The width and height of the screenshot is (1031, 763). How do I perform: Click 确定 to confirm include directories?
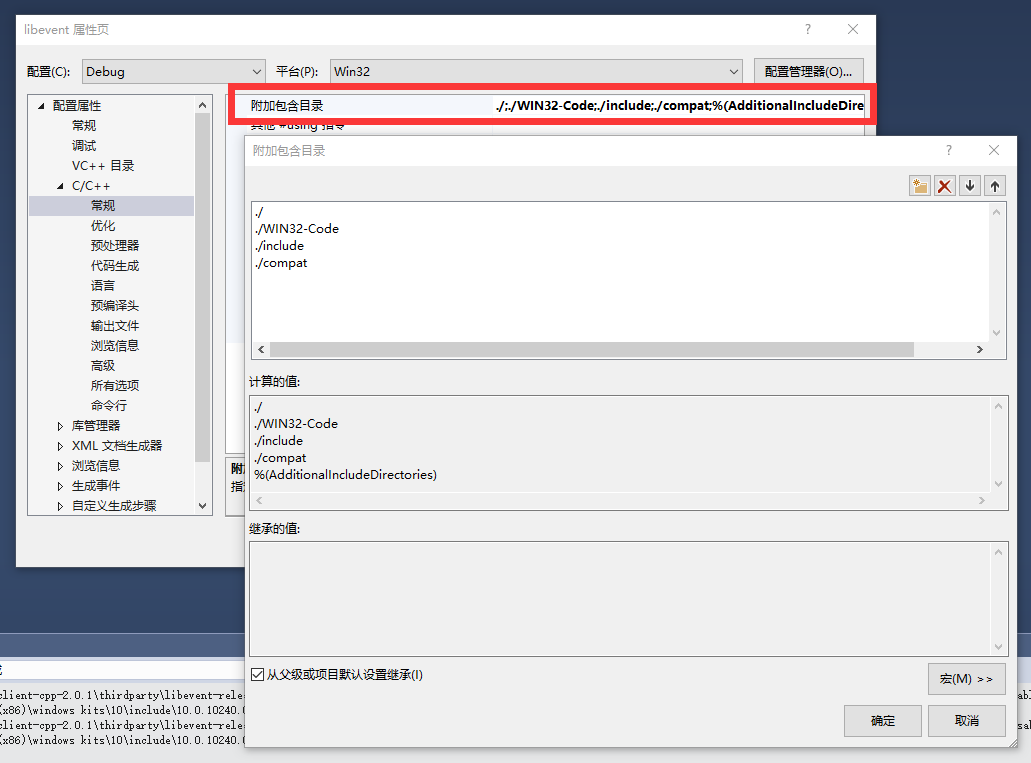pos(881,720)
